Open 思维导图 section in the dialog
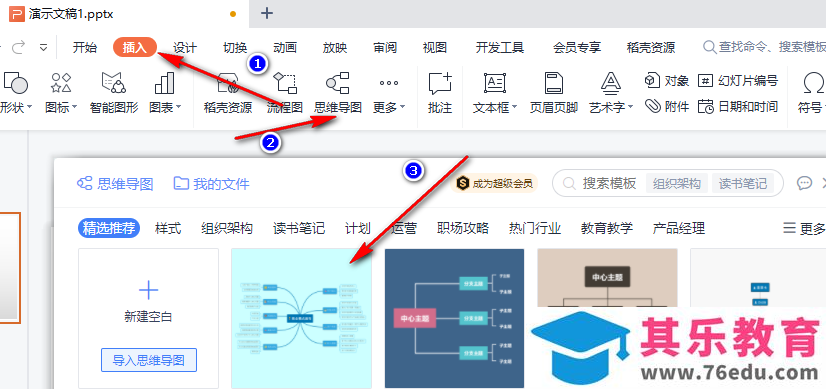 tap(115, 184)
